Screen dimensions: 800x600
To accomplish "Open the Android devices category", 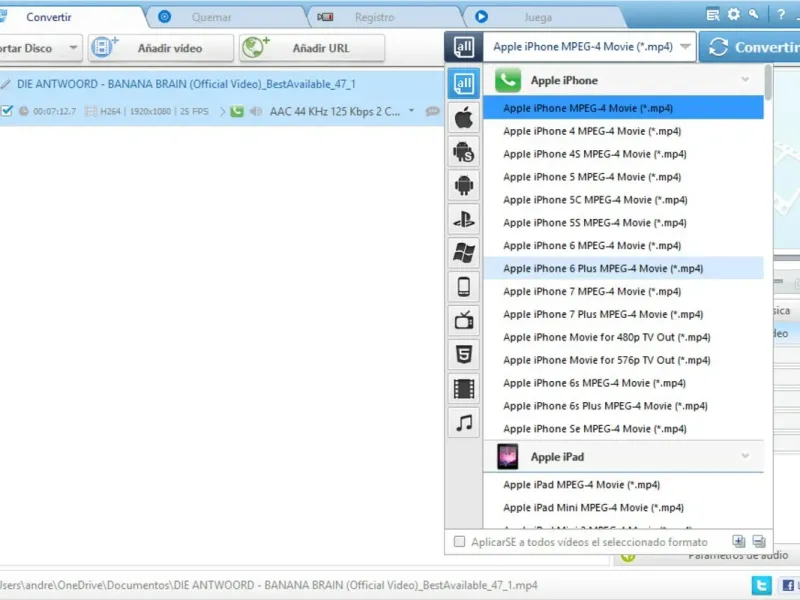I will pos(464,185).
